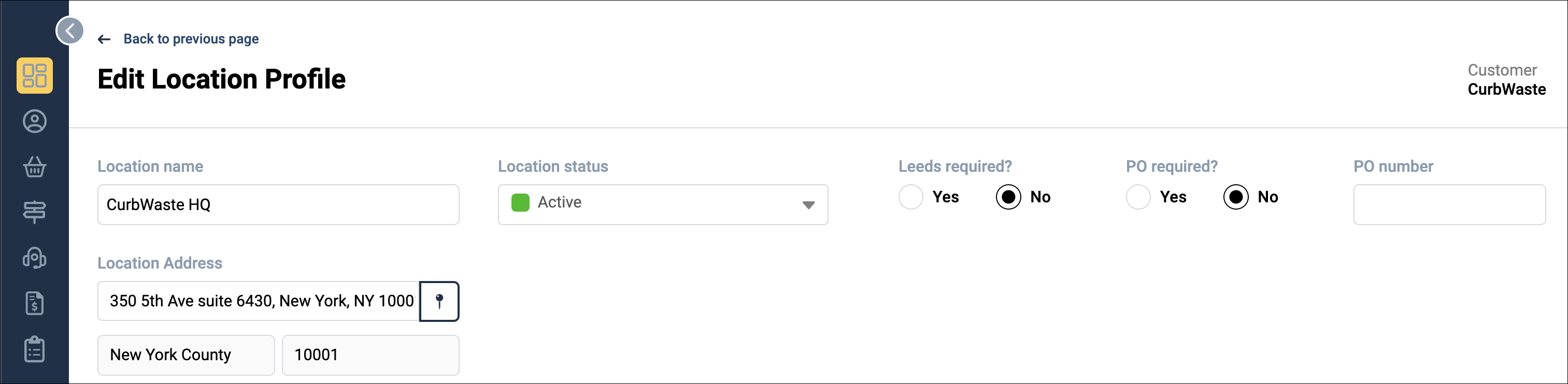Select No for PO required

pos(1236,198)
